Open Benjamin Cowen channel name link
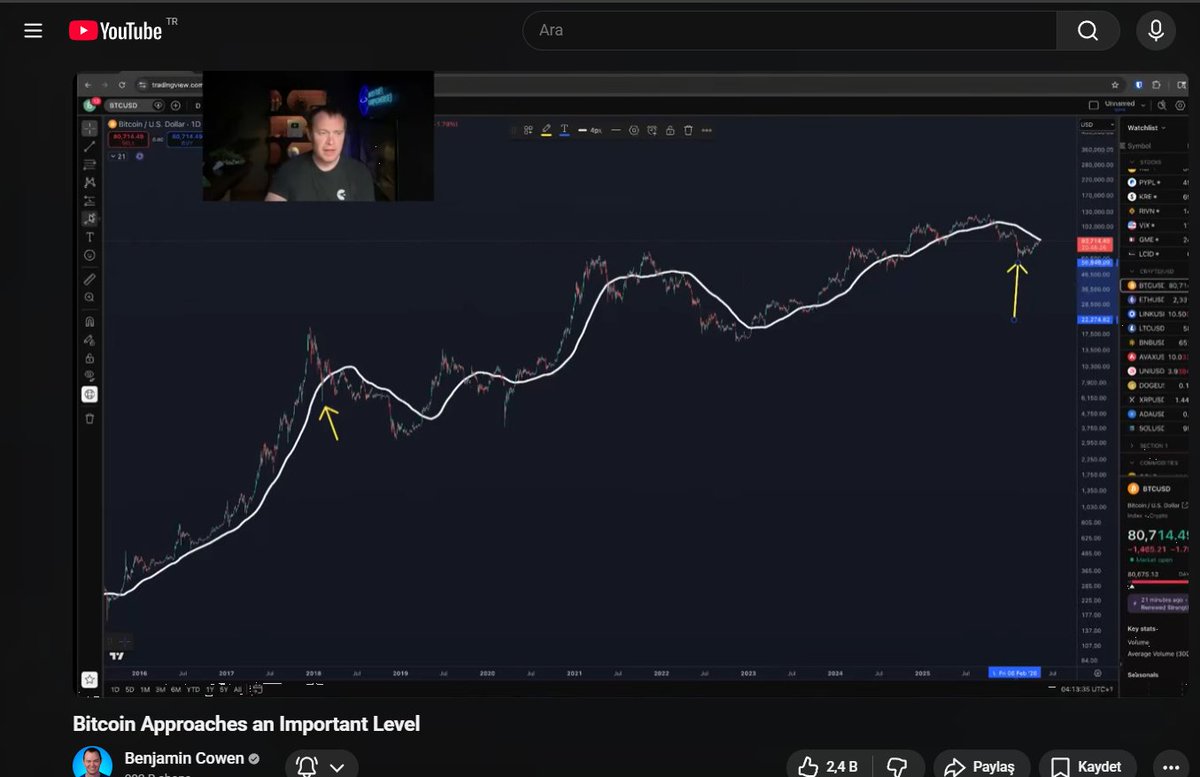 click(x=184, y=758)
